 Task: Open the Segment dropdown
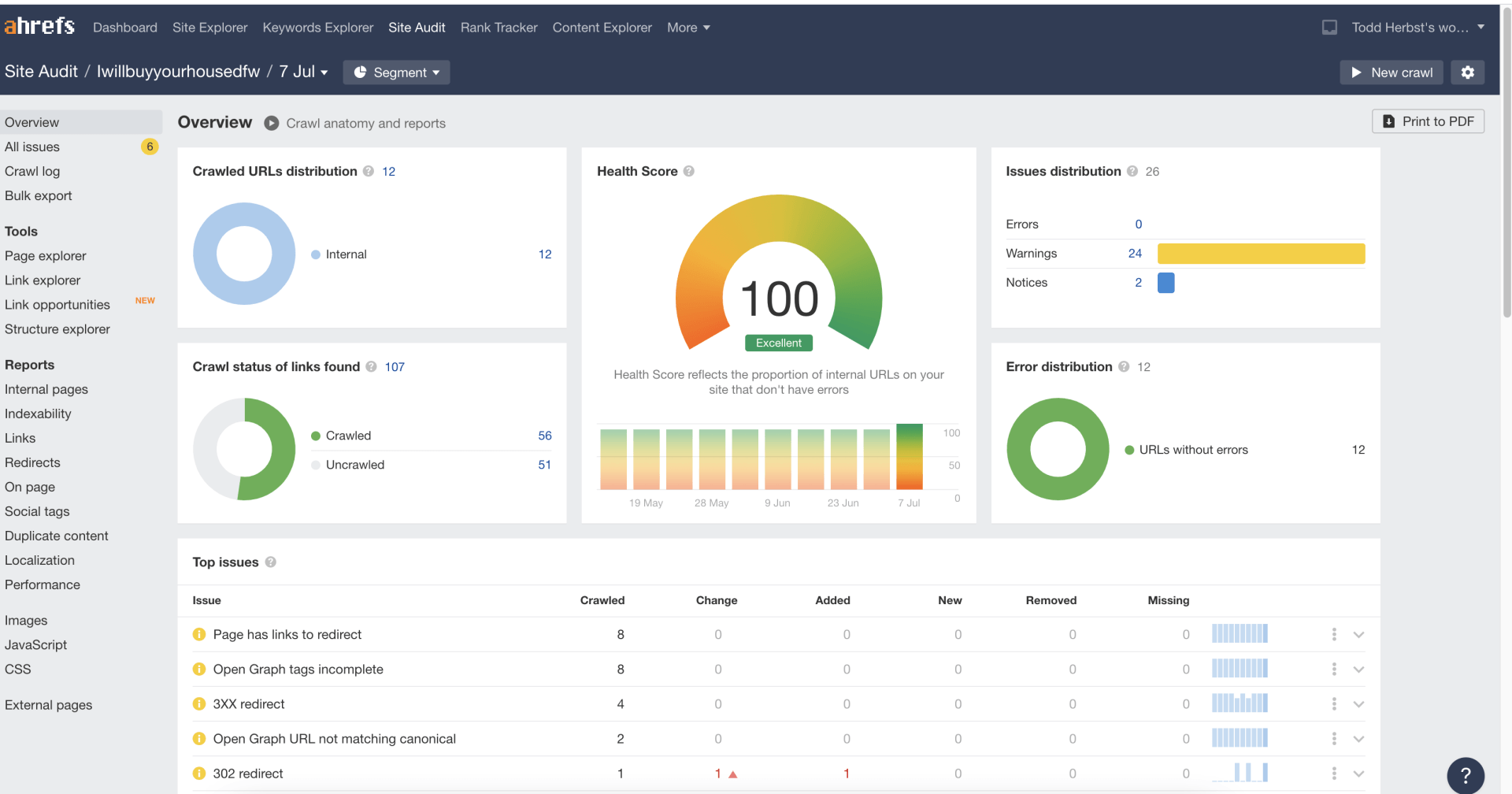396,72
